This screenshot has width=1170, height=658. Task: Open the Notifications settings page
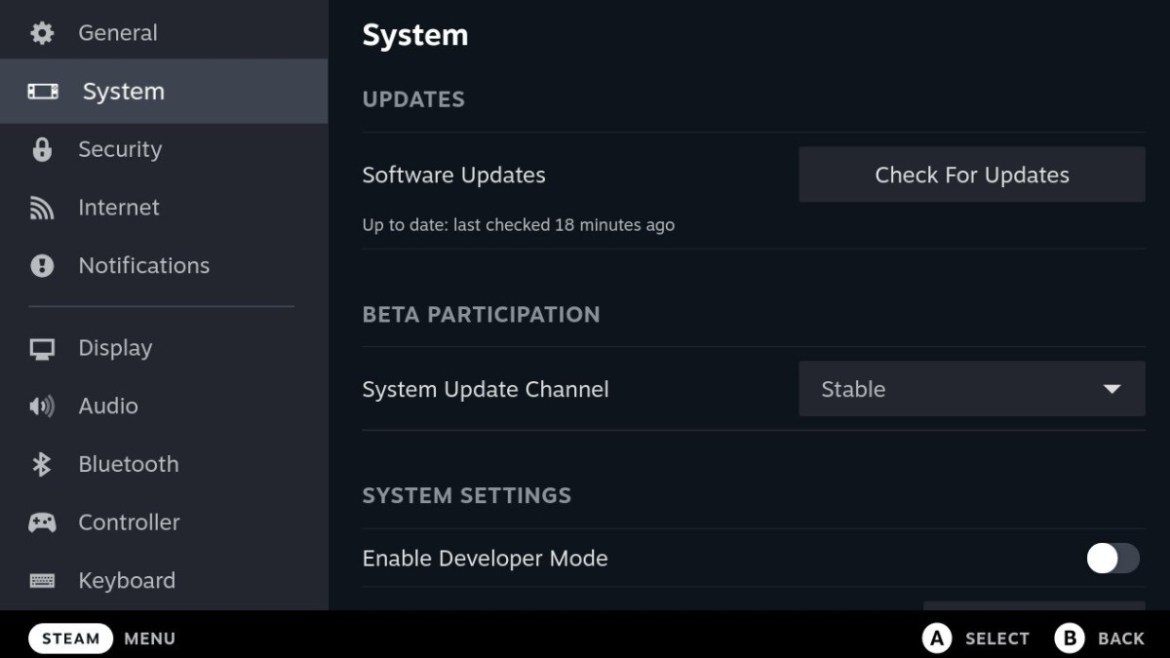coord(144,266)
